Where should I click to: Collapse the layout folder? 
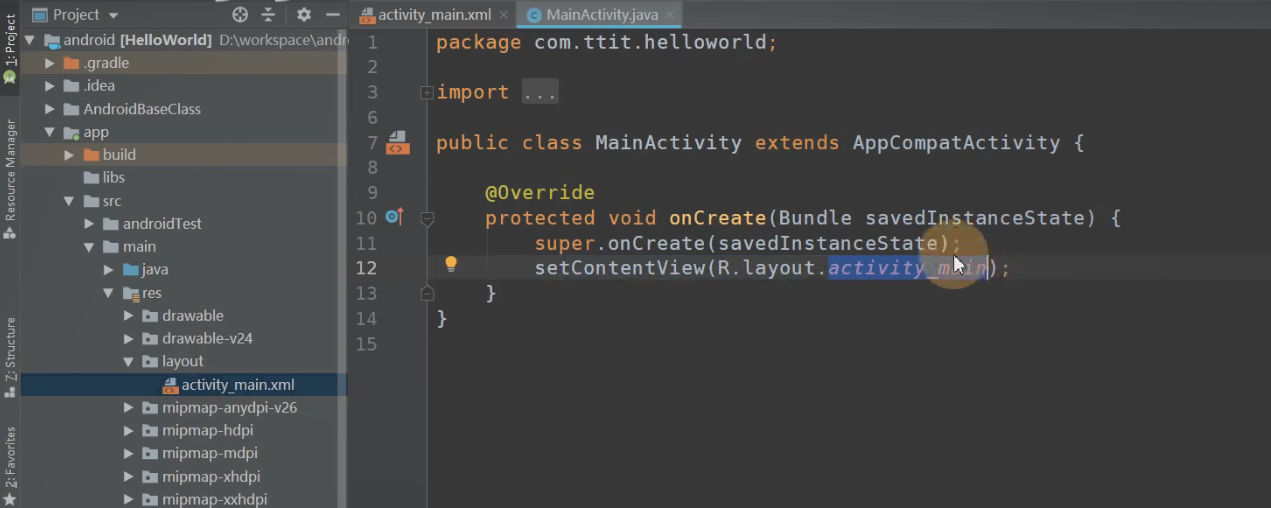pos(129,362)
